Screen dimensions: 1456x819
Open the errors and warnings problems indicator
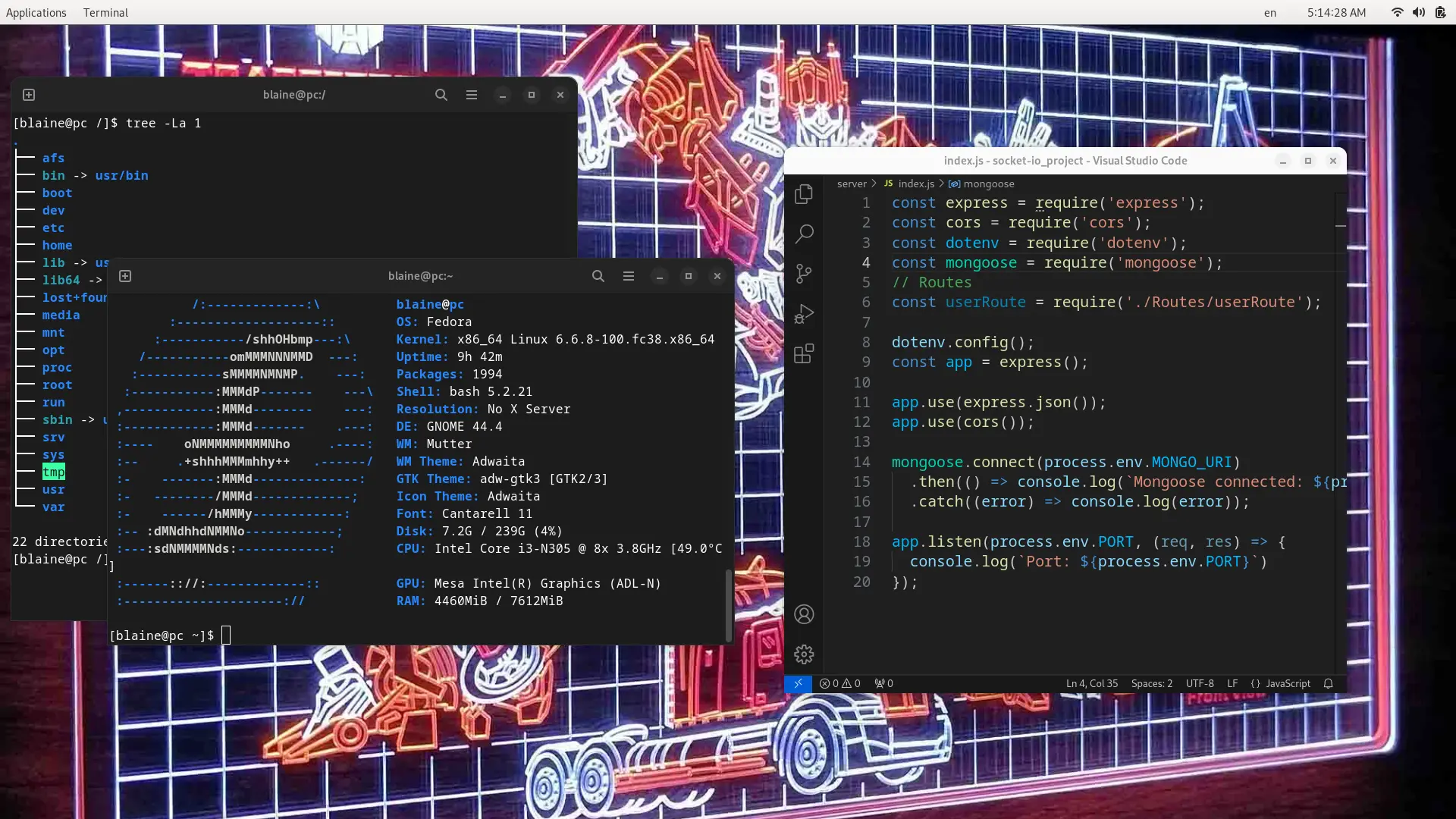(x=839, y=683)
